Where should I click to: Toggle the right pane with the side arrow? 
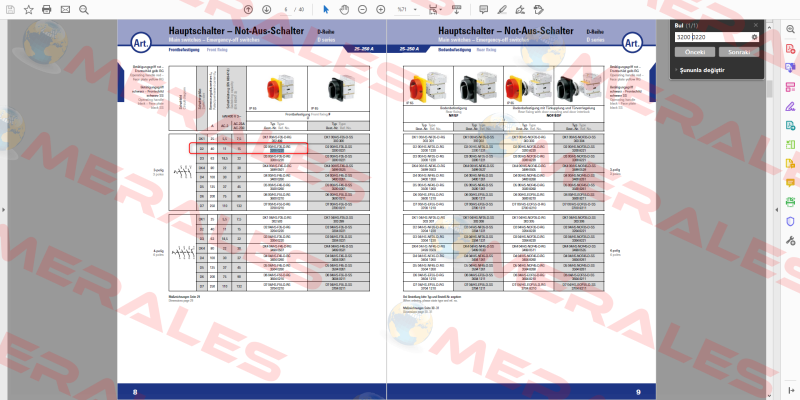(x=777, y=209)
